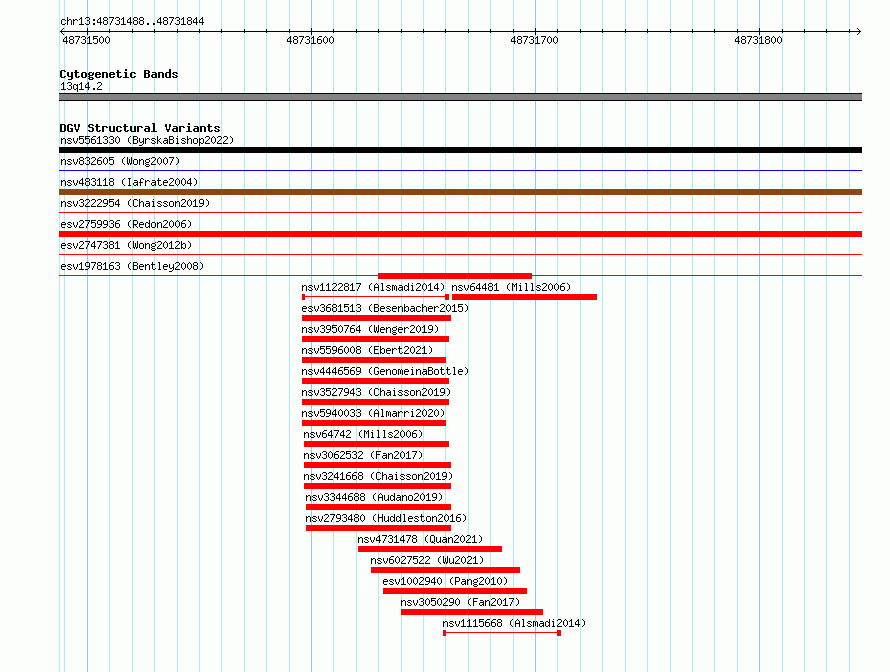Screen dimensions: 890x672
Task: Click the esv2759936 (Redon2006) label
Action: pos(126,224)
